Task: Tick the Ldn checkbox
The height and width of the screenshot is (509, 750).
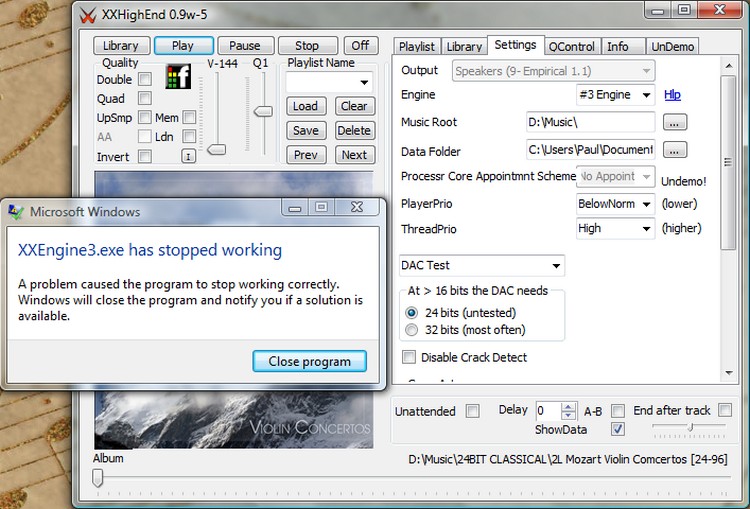Action: click(x=189, y=136)
